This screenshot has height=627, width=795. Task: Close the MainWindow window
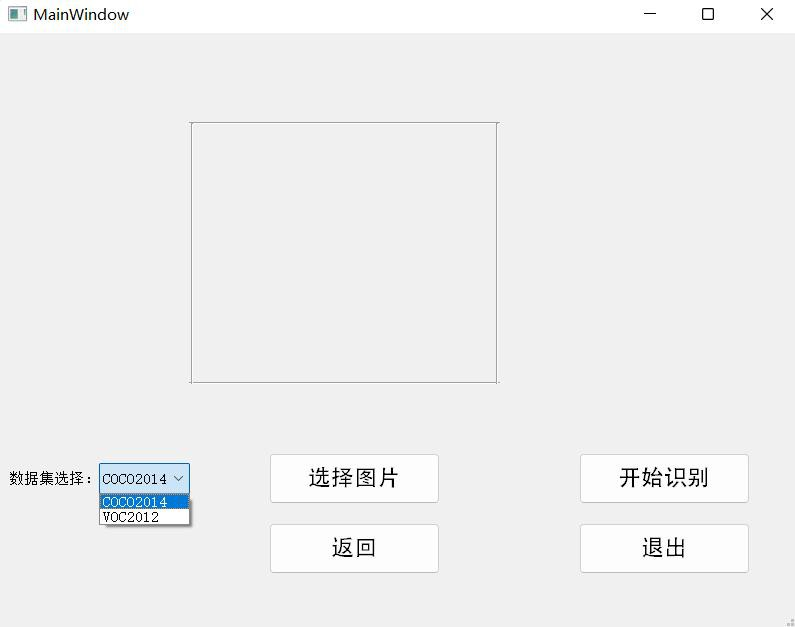coord(767,14)
